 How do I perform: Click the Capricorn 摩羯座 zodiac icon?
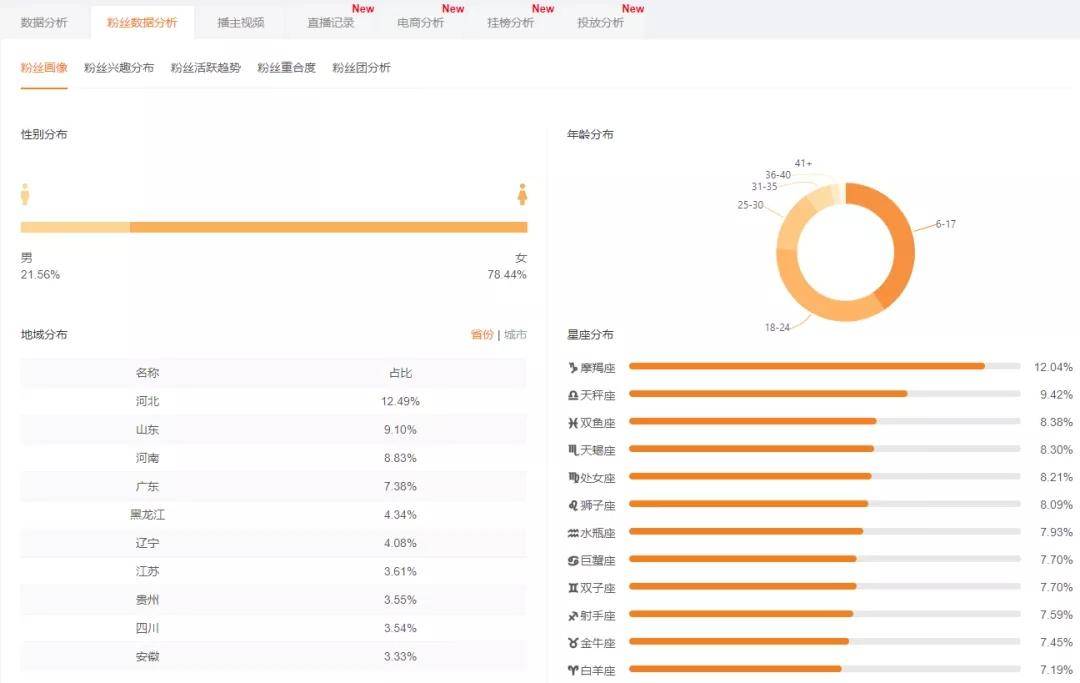573,367
